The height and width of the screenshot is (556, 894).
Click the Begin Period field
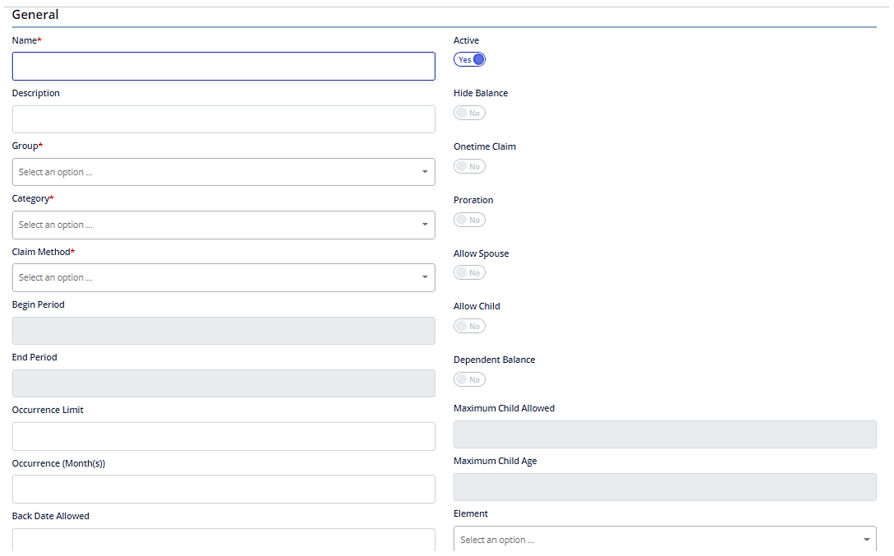(x=224, y=331)
